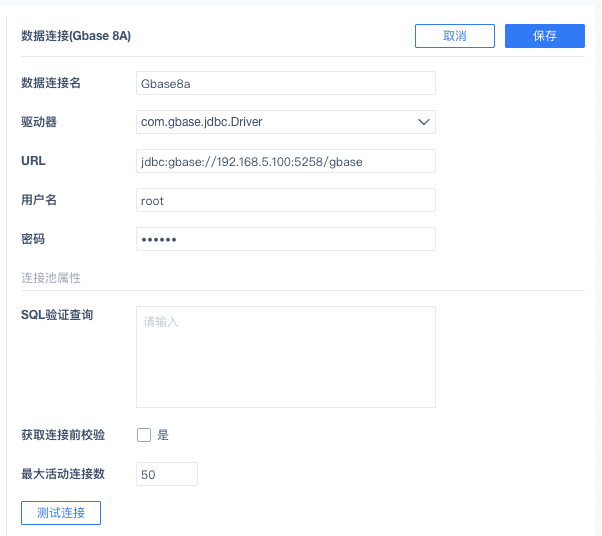The image size is (602, 536).
Task: Select the 用户名 field containing root
Action: click(x=286, y=200)
